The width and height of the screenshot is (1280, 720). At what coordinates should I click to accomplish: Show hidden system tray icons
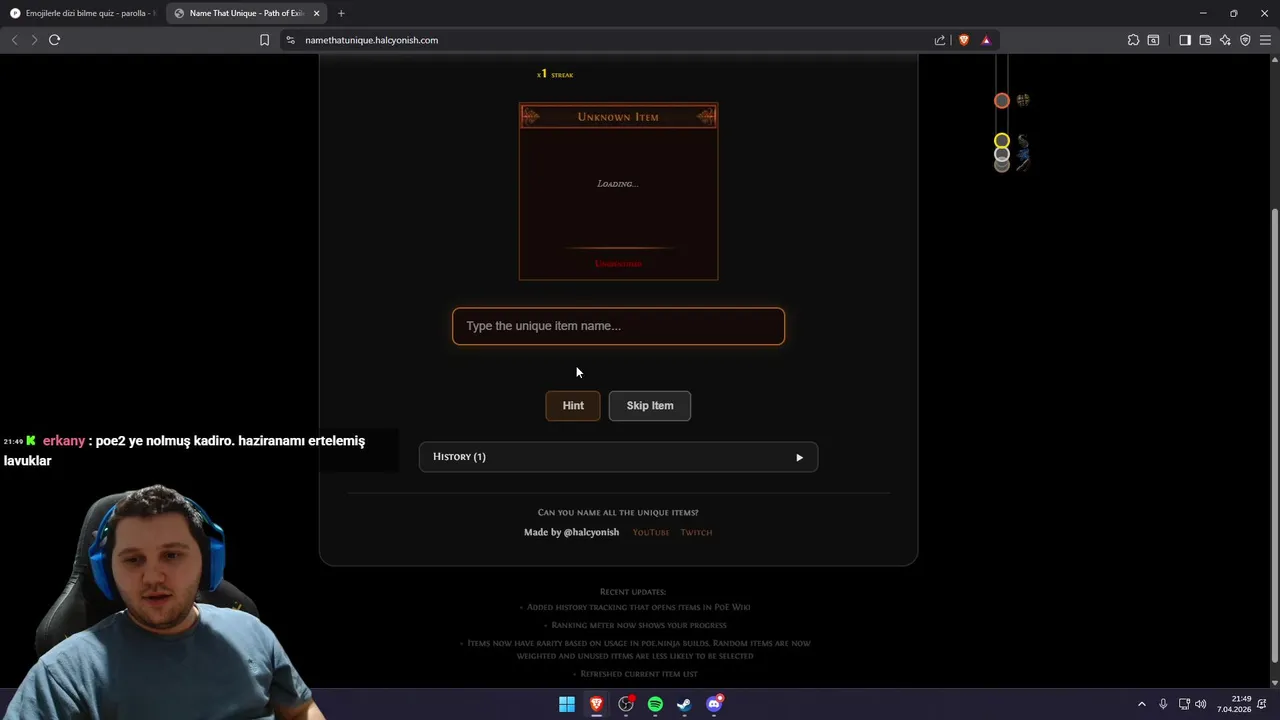coord(1142,704)
